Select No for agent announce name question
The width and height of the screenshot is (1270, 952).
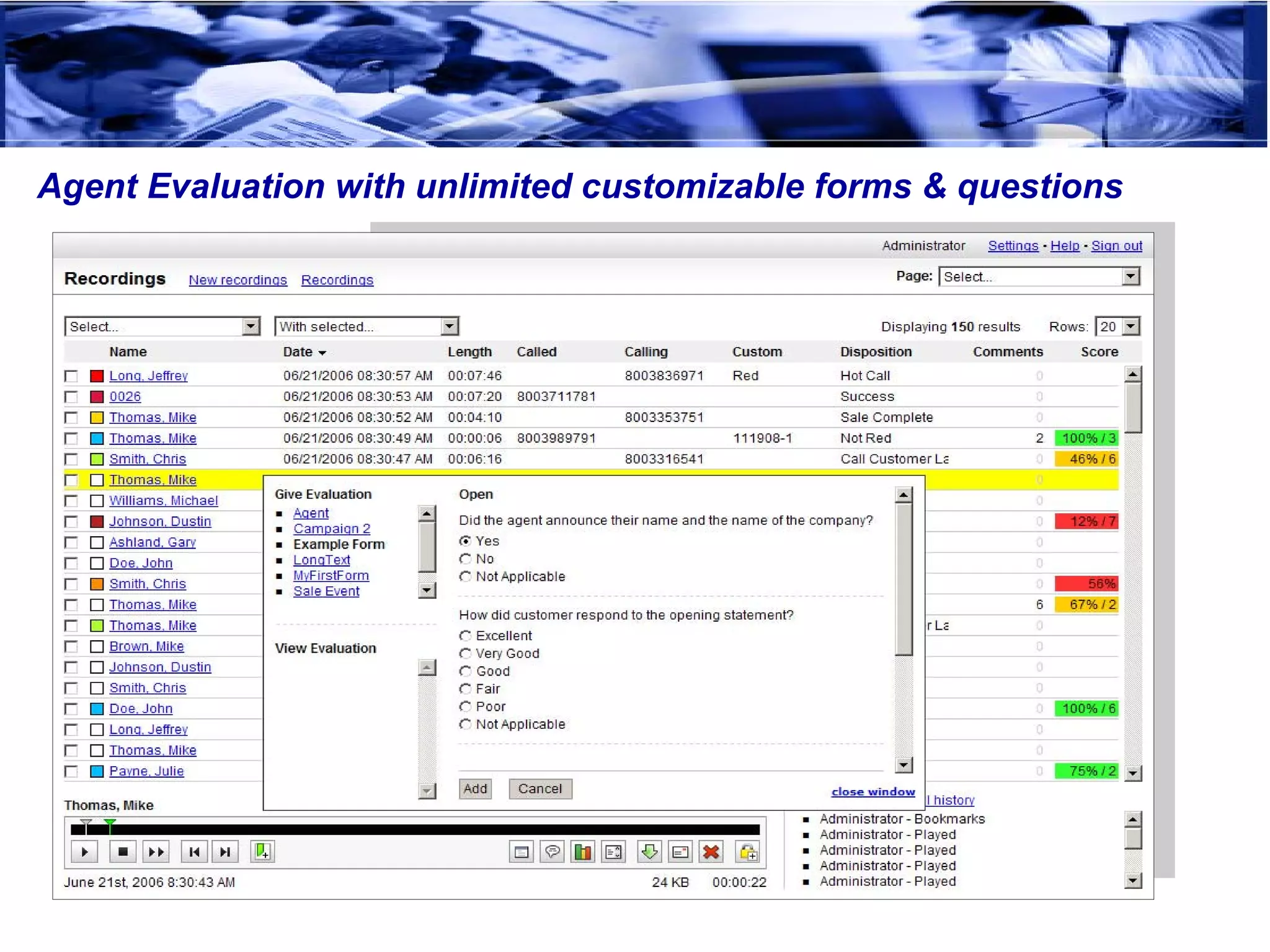(x=465, y=559)
